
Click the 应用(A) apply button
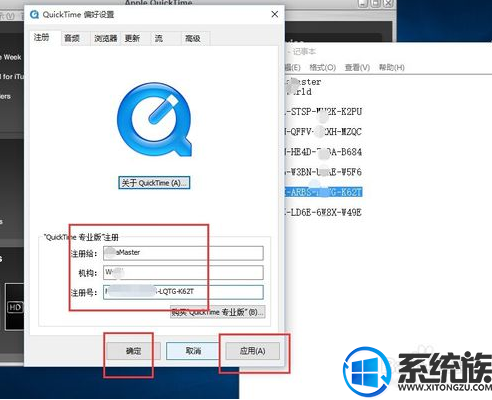point(253,351)
